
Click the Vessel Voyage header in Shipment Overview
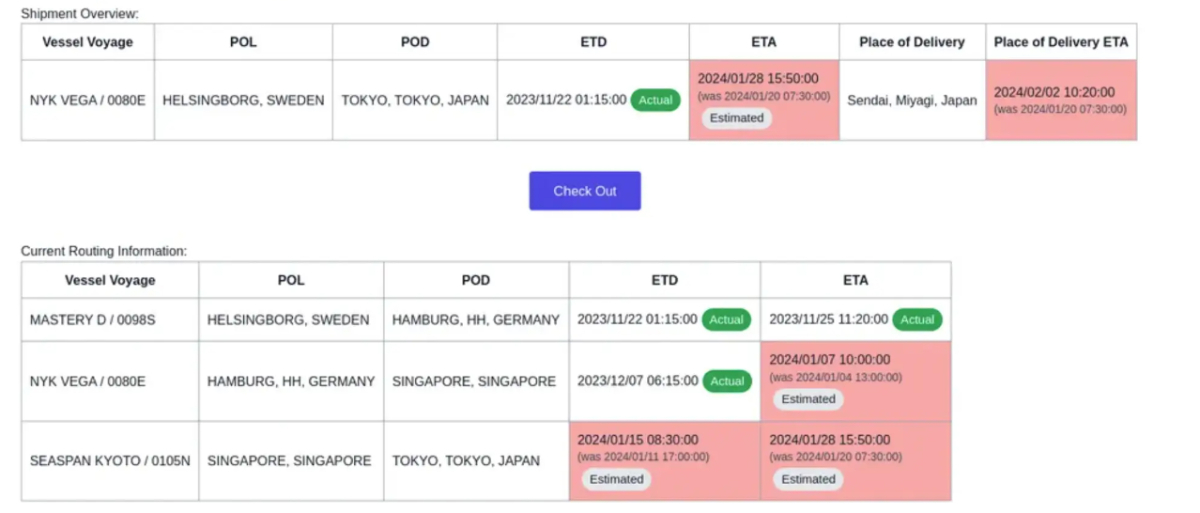click(x=88, y=42)
